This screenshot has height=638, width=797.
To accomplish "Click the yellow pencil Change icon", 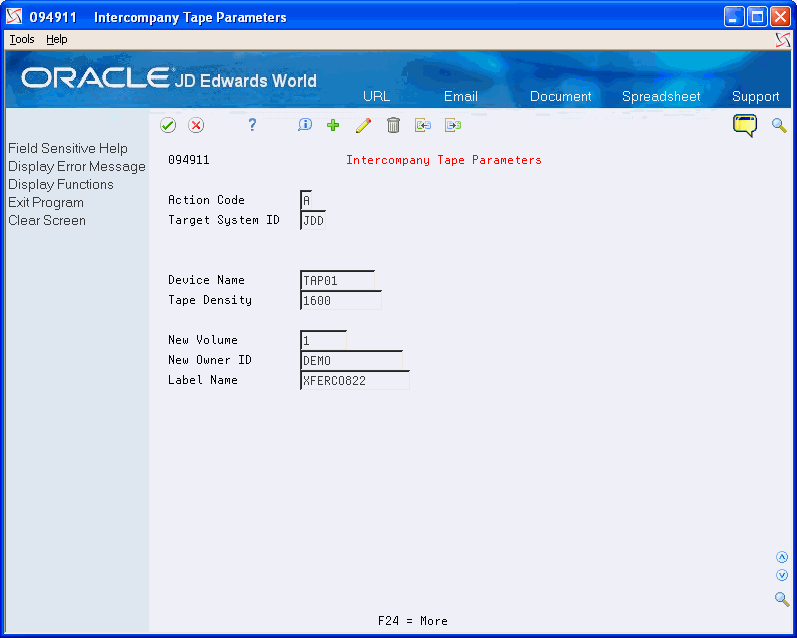I will pyautogui.click(x=363, y=125).
